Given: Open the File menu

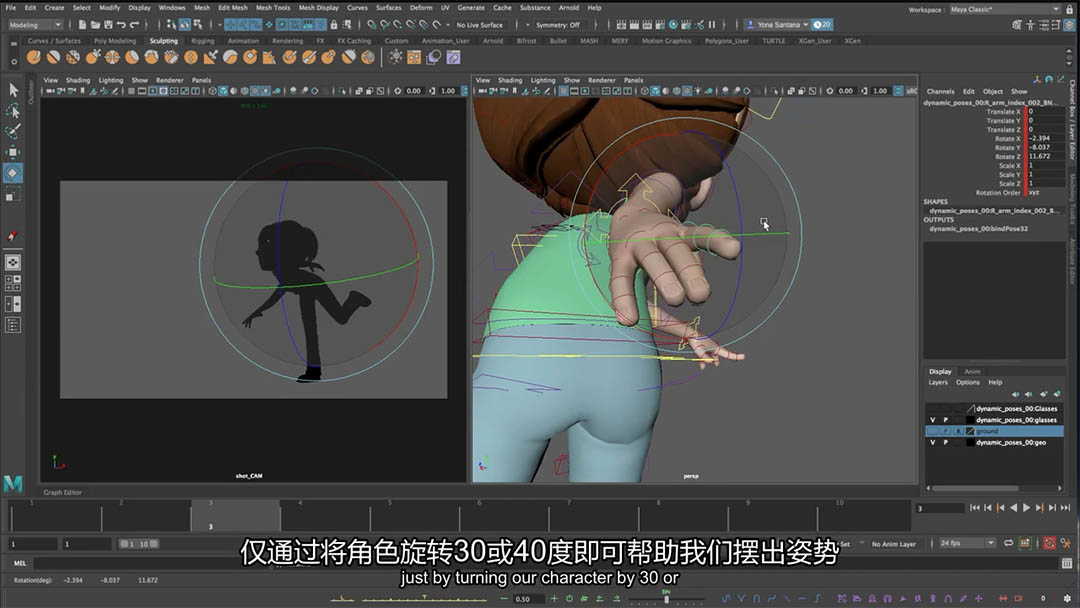Looking at the screenshot, I should (10, 8).
